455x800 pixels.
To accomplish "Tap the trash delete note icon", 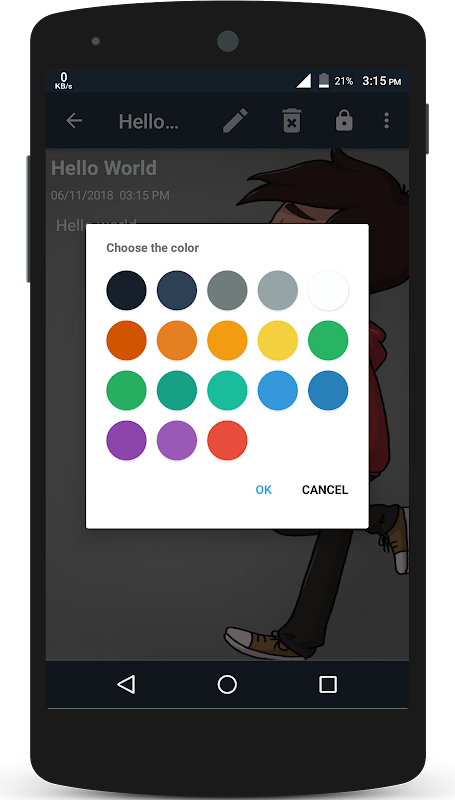I will (x=292, y=121).
